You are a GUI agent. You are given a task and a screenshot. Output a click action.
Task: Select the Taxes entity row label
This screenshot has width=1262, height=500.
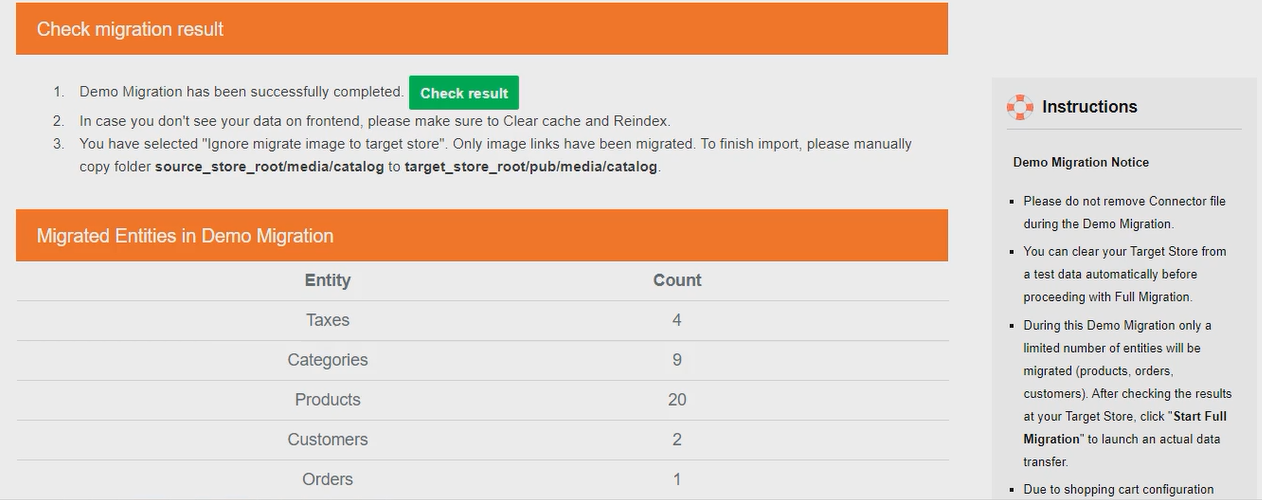(328, 320)
